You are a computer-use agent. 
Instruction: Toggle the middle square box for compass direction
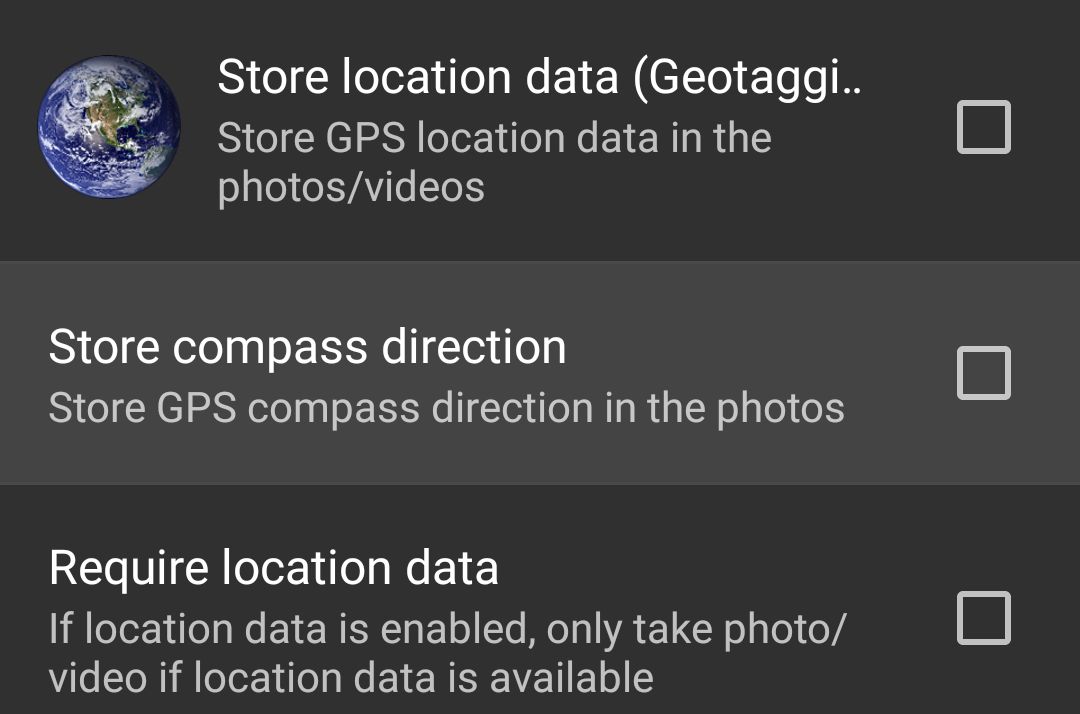click(984, 373)
